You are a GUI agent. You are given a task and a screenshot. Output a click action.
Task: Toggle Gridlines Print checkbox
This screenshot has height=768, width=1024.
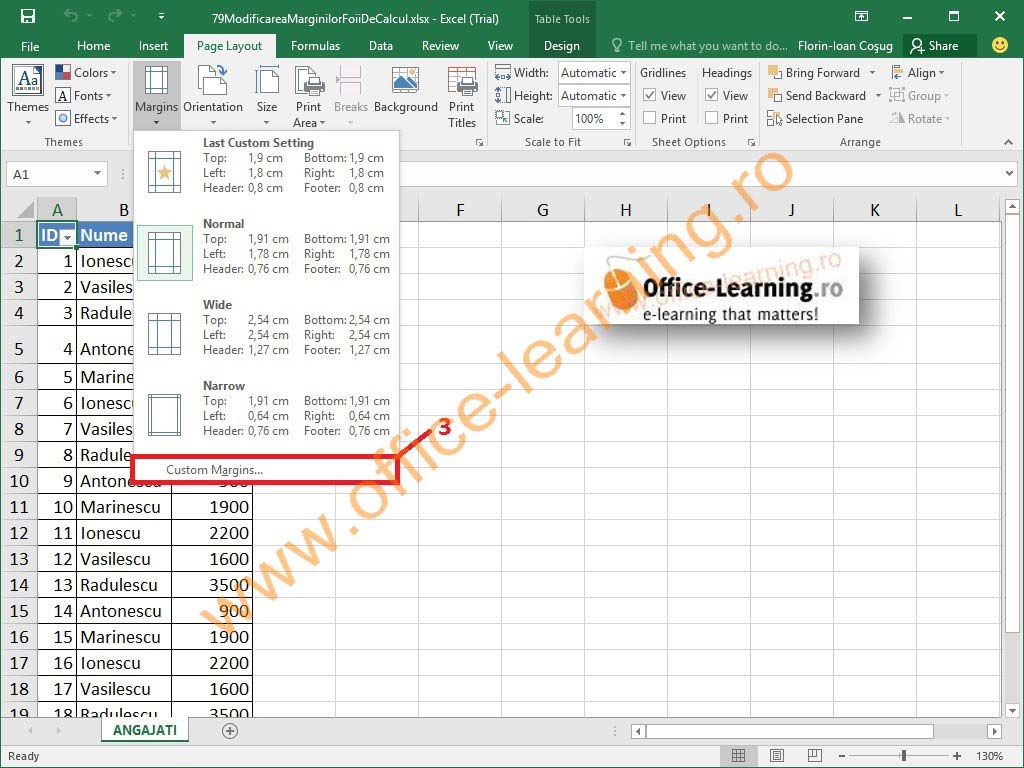(650, 118)
